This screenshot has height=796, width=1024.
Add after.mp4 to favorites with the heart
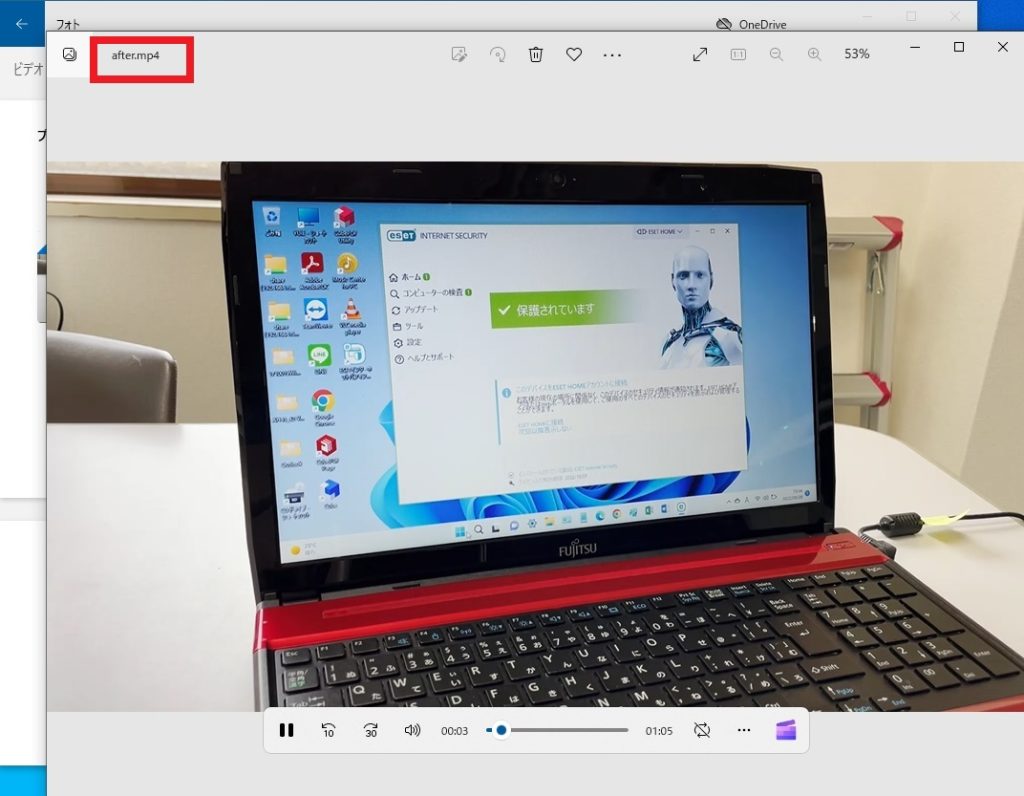574,54
